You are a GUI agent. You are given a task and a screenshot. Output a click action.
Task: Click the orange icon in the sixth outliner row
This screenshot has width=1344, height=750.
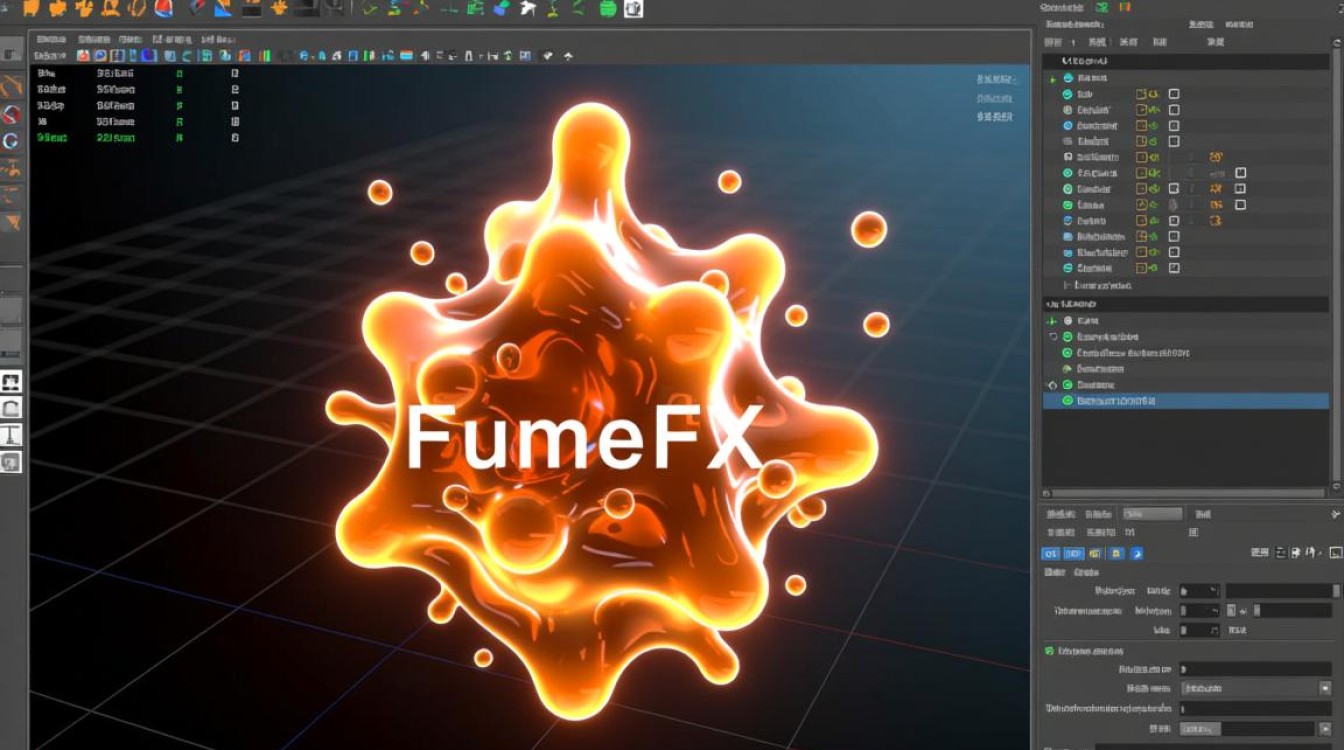coord(1216,157)
